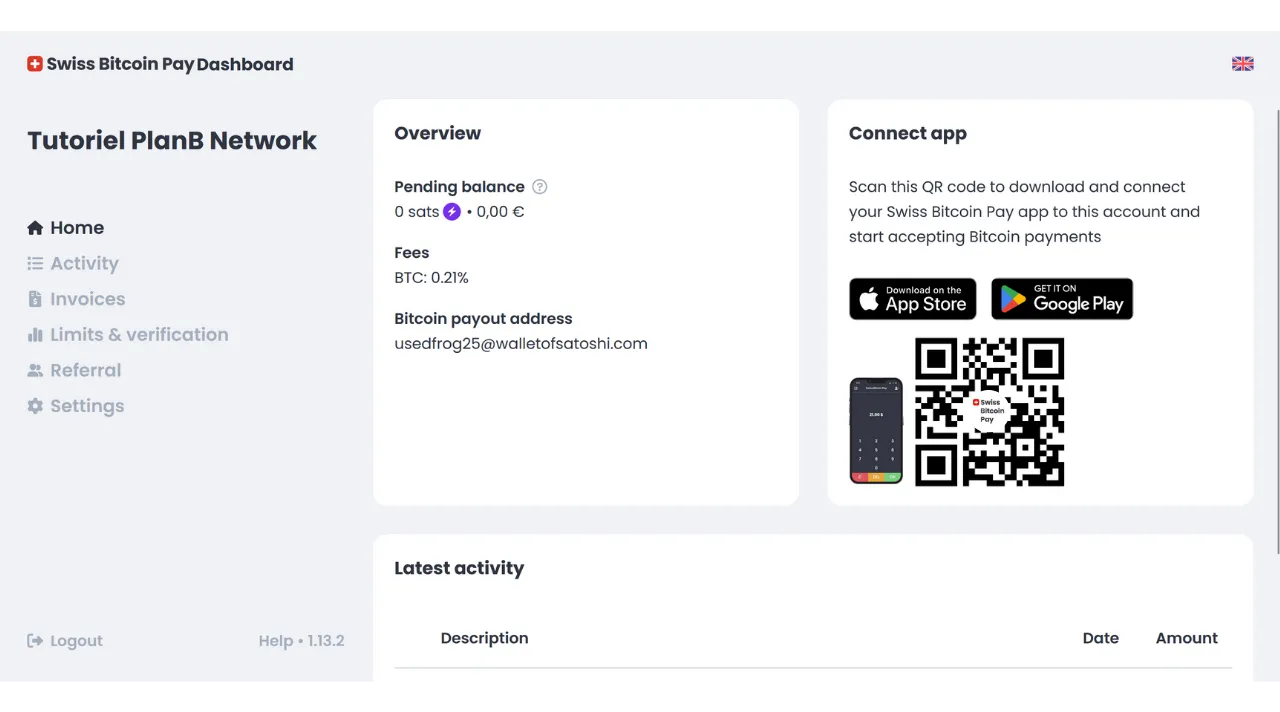
Task: Open the British flag language selector
Action: point(1242,63)
